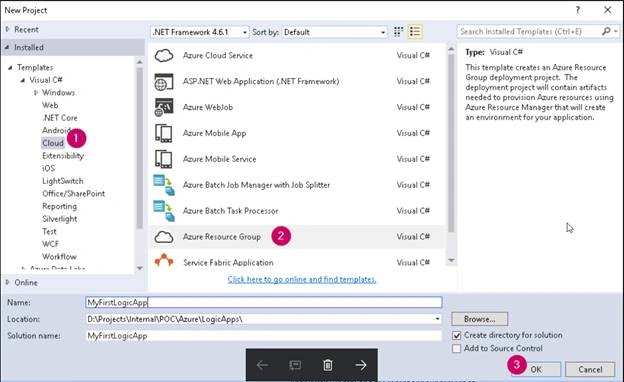Uncheck Create directory for solution
The height and width of the screenshot is (382, 624).
coord(457,335)
